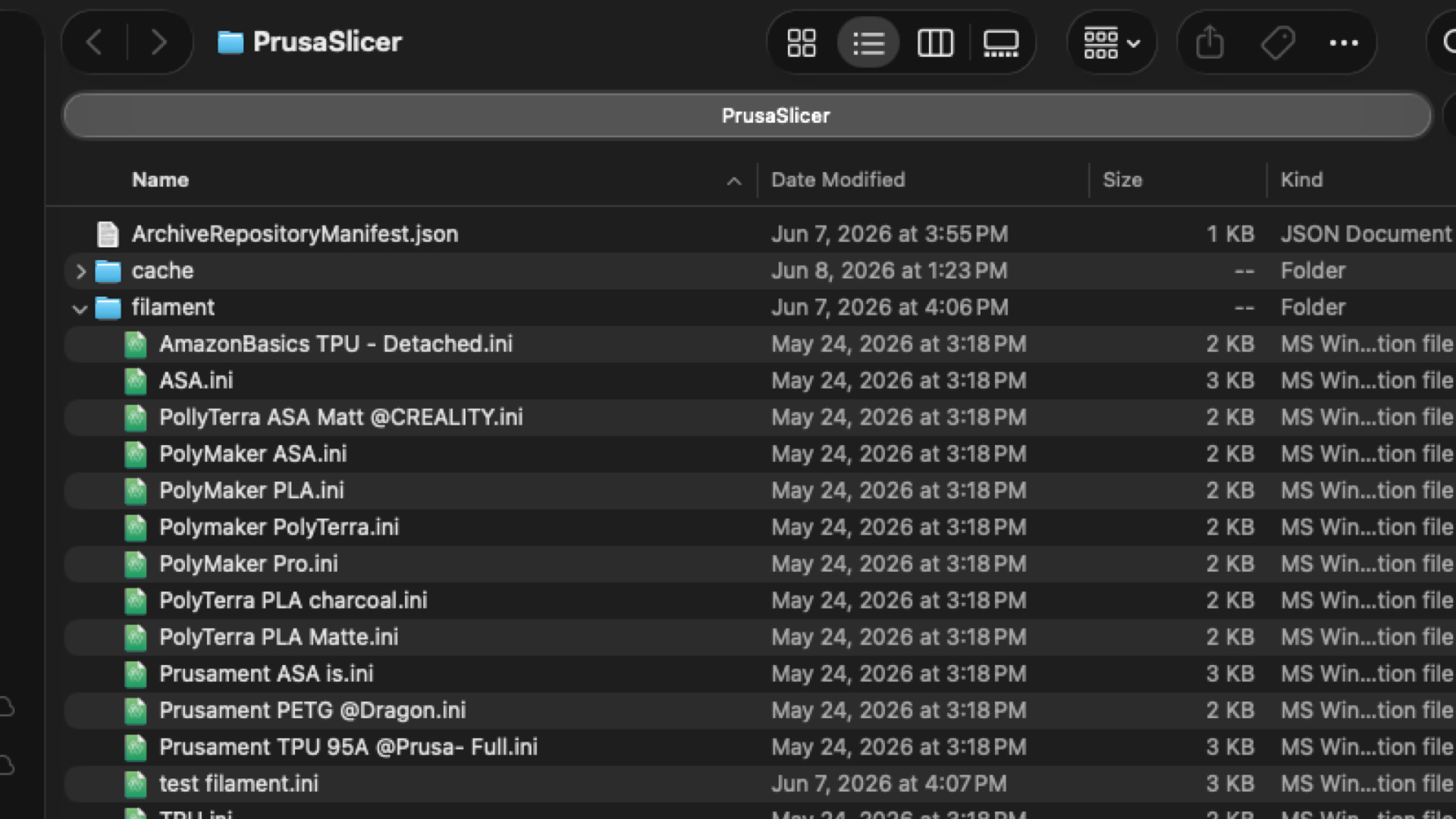
Task: Click the cache folder name
Action: click(162, 271)
